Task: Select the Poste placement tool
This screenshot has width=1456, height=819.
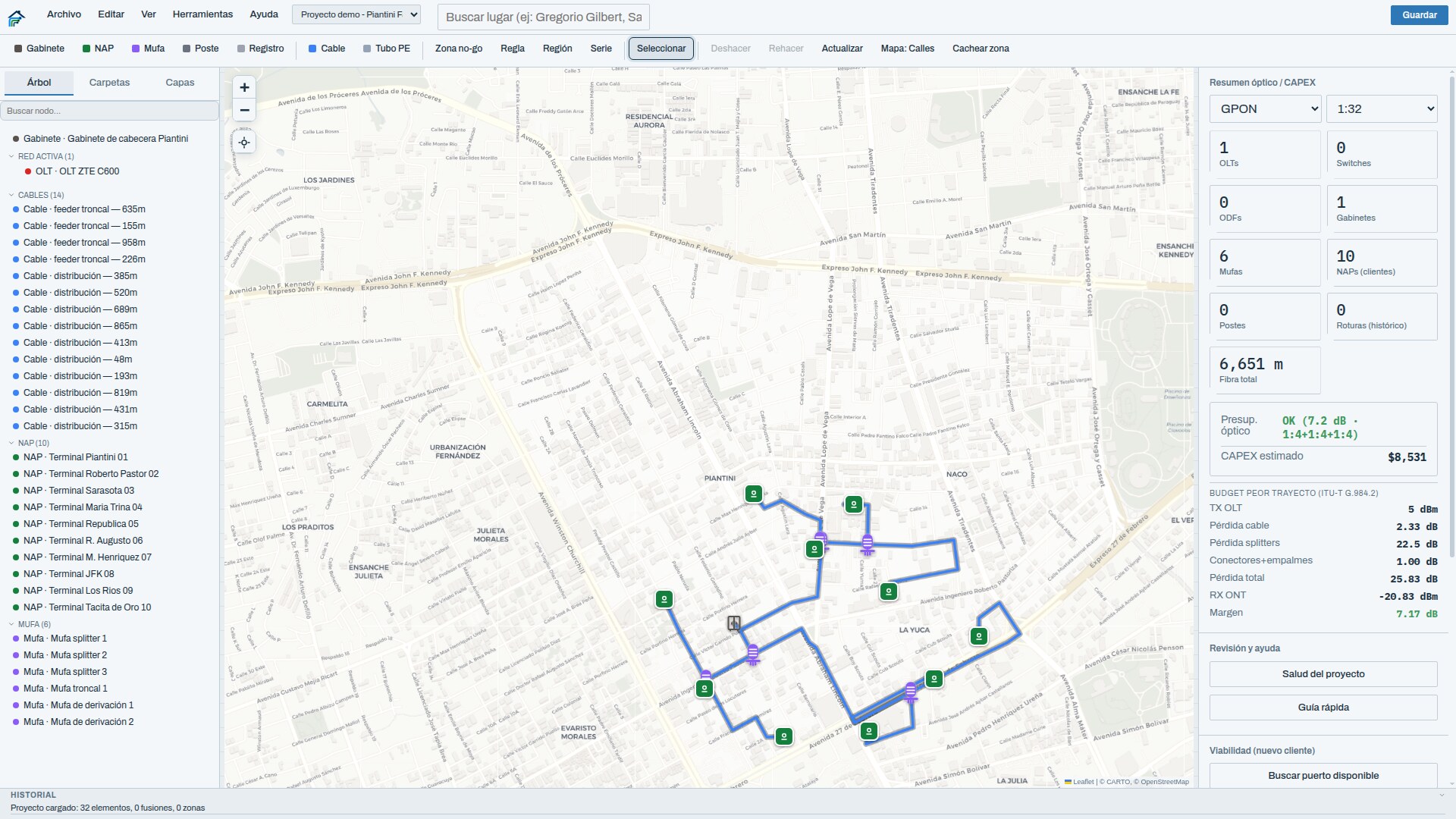Action: point(200,49)
